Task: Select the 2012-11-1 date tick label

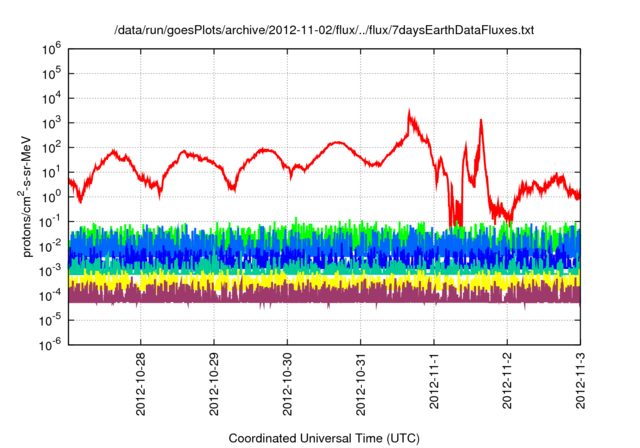Action: [434, 381]
